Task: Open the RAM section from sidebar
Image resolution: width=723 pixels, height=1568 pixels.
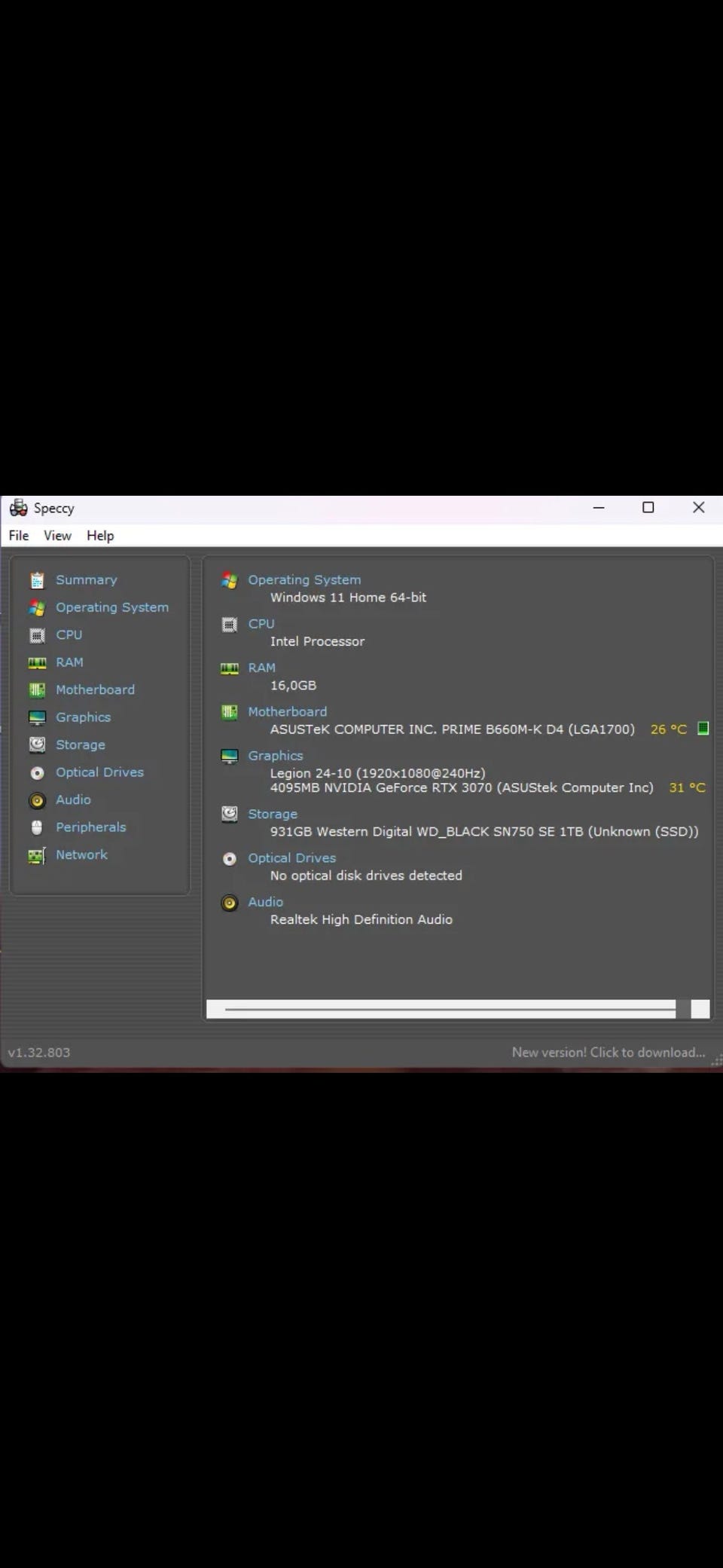Action: [x=69, y=662]
